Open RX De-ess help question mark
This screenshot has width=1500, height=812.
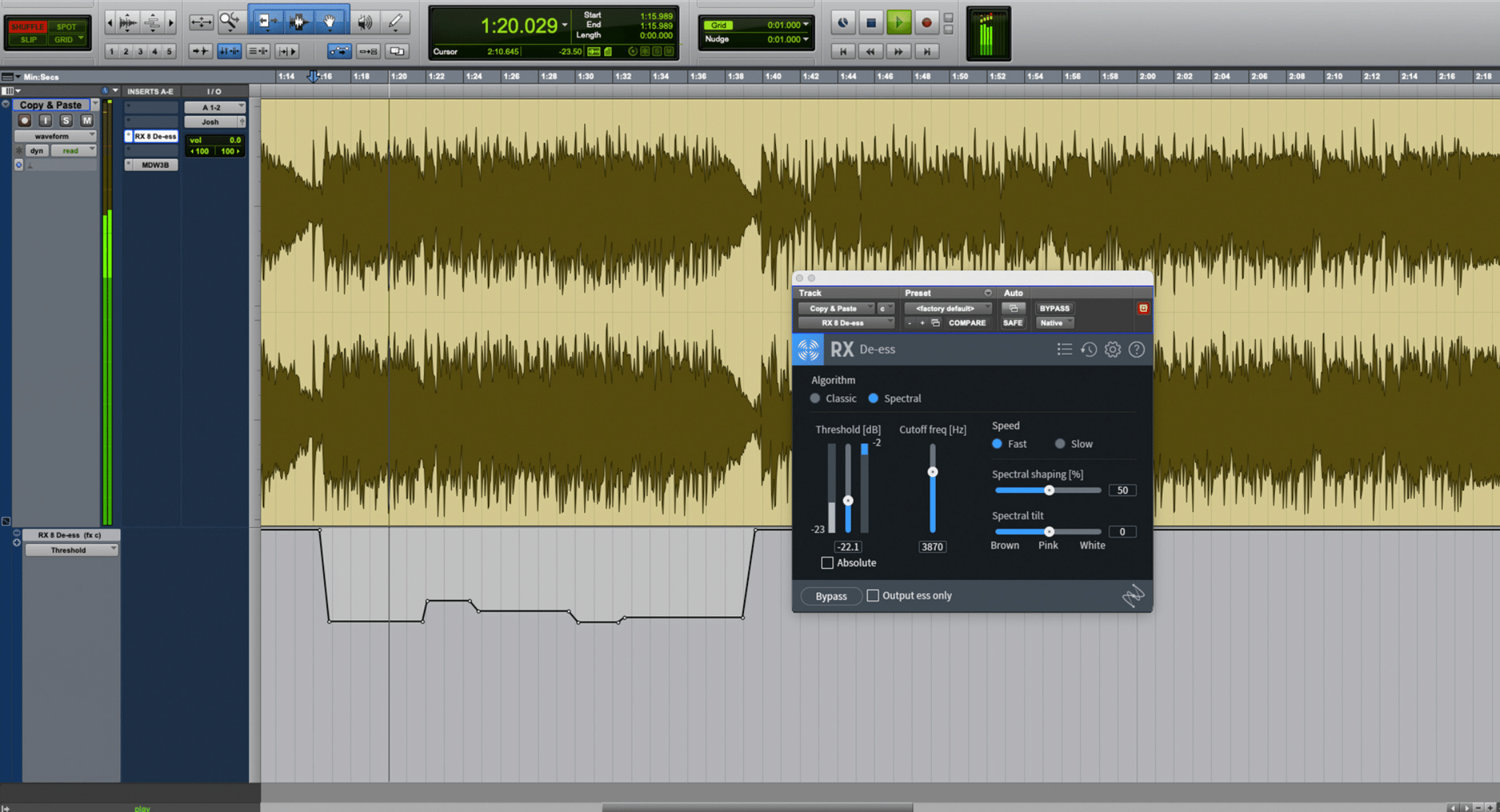(x=1136, y=349)
